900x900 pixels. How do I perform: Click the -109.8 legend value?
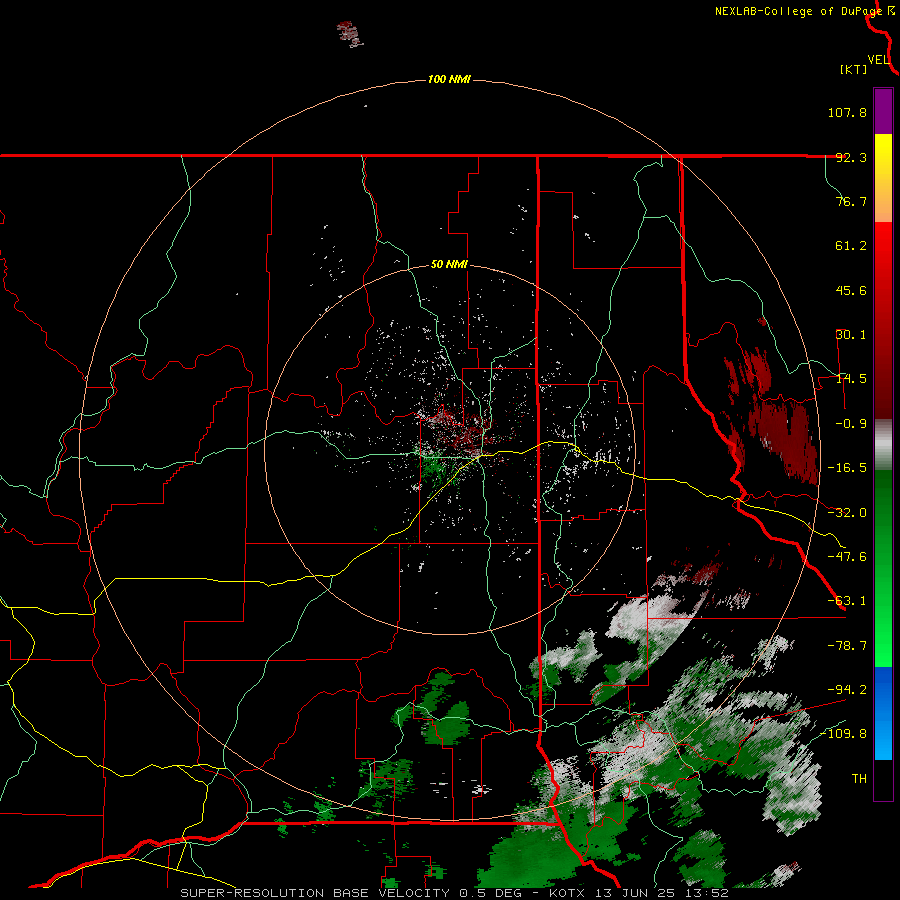(844, 734)
